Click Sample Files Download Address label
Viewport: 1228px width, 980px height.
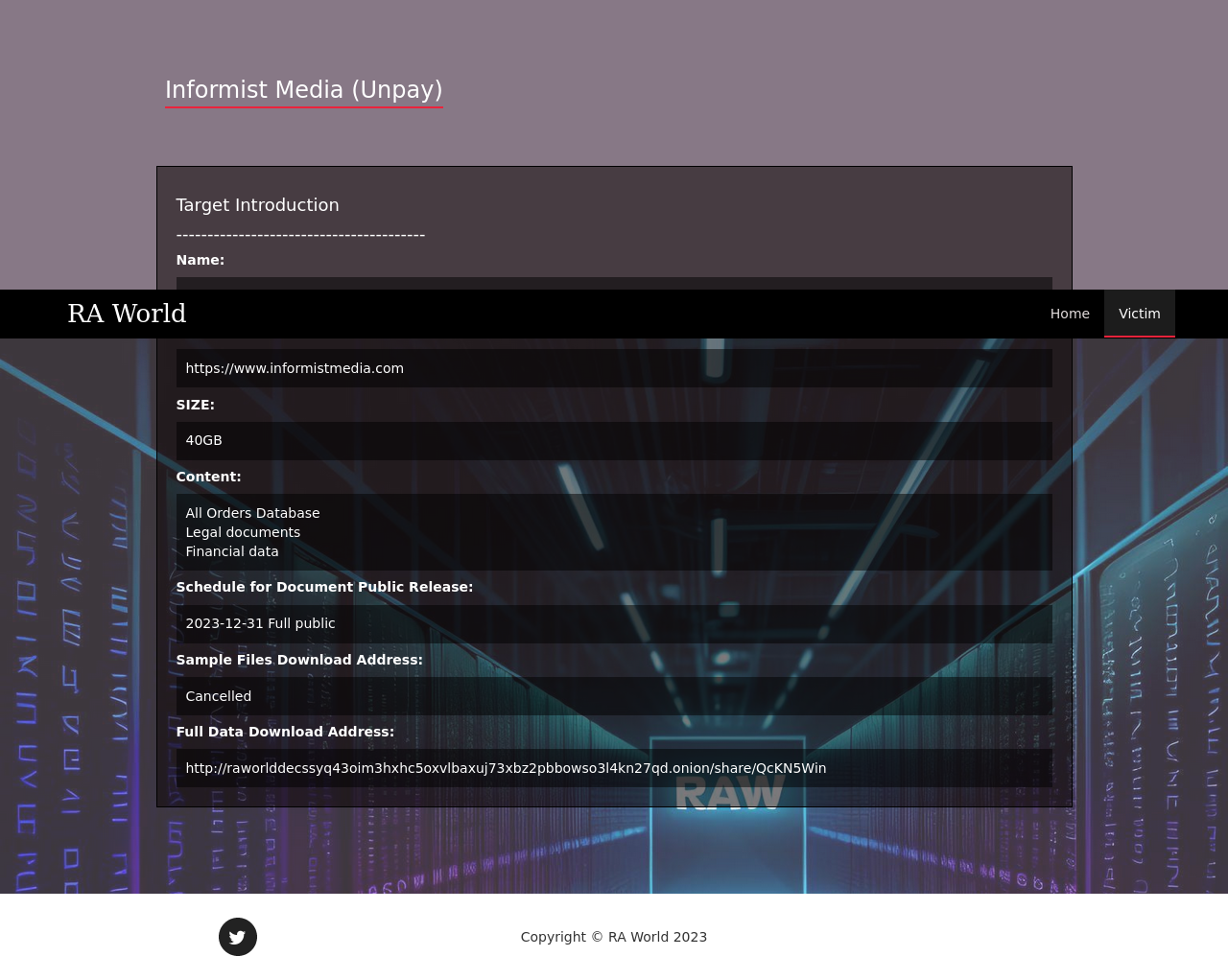tap(299, 660)
